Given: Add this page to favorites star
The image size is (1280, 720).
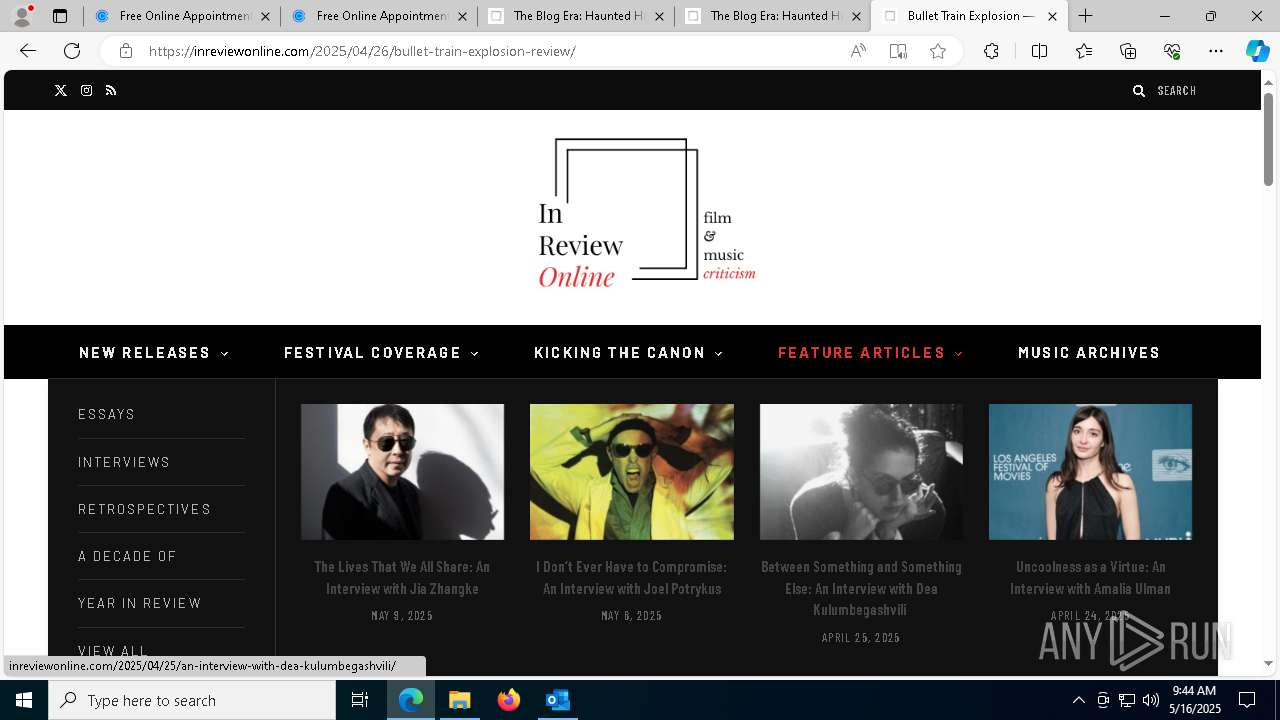Looking at the screenshot, I should (x=938, y=51).
